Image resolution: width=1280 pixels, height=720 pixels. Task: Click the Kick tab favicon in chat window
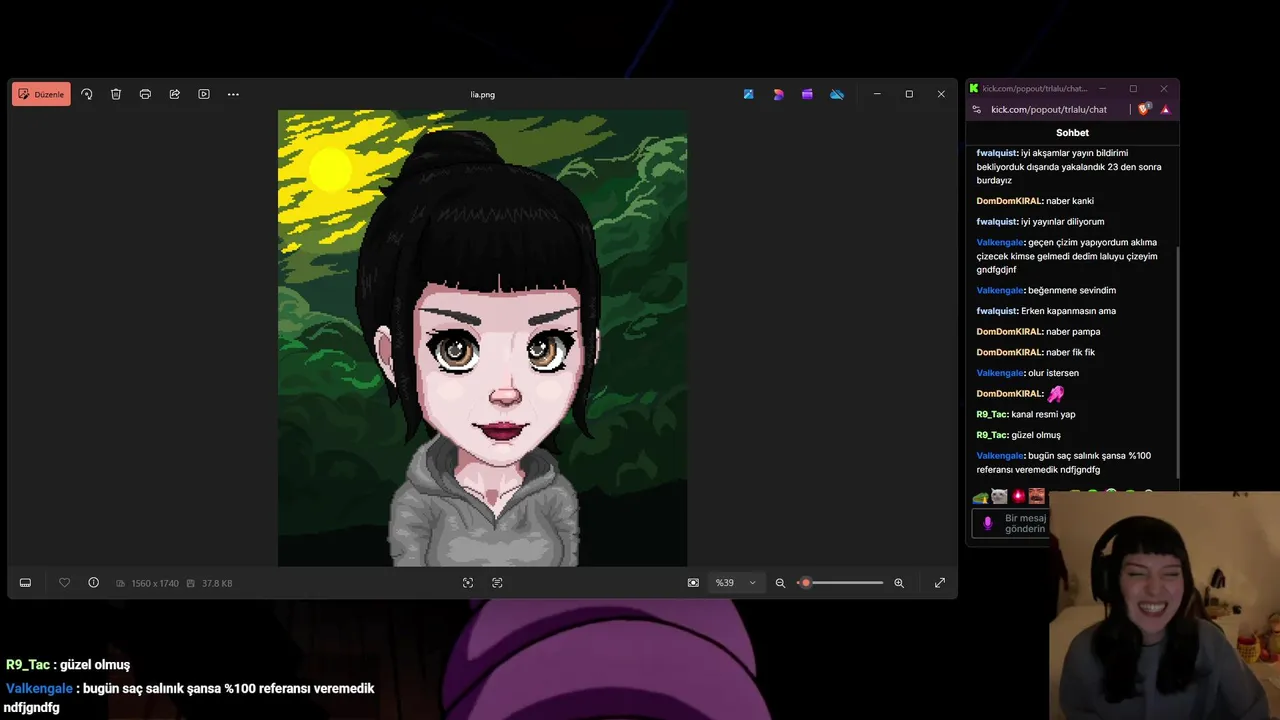pos(974,88)
